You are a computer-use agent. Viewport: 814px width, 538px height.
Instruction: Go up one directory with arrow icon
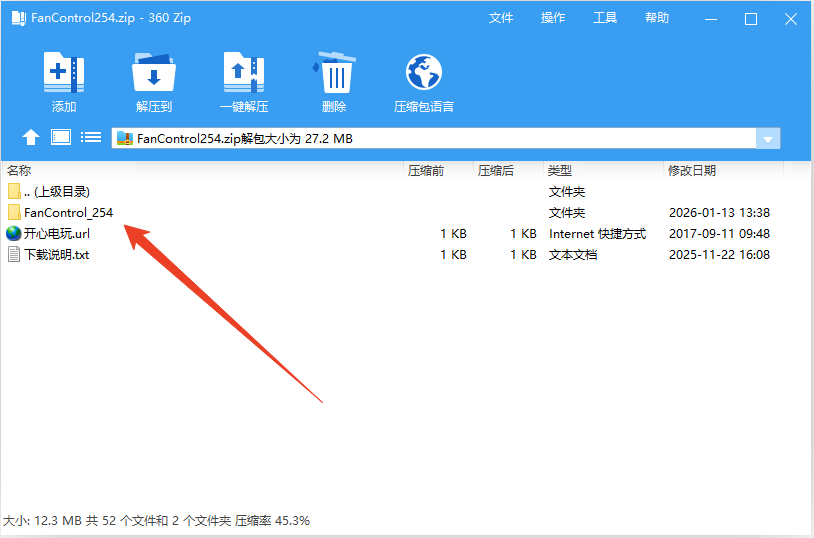31,138
